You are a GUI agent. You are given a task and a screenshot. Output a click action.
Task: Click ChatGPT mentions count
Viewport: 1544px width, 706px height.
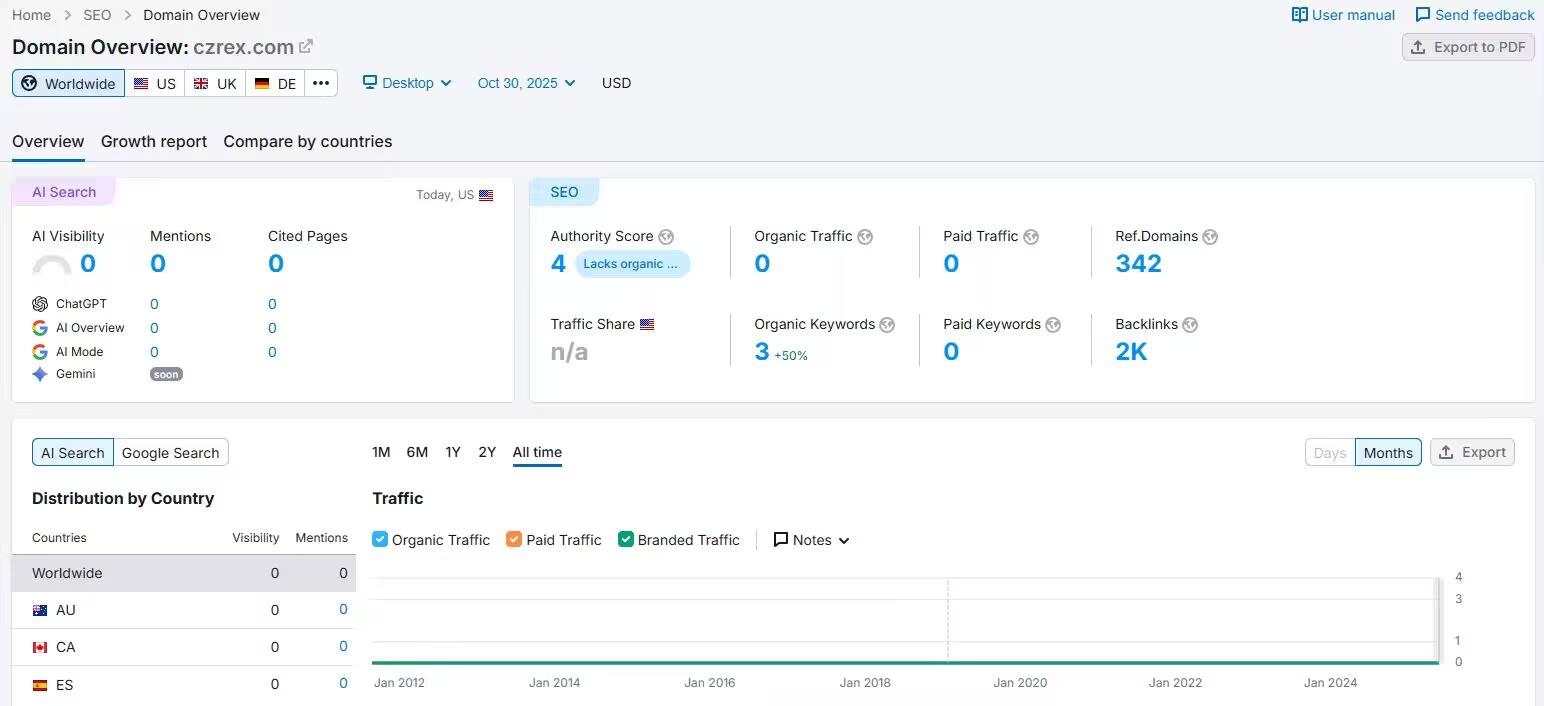pos(154,304)
